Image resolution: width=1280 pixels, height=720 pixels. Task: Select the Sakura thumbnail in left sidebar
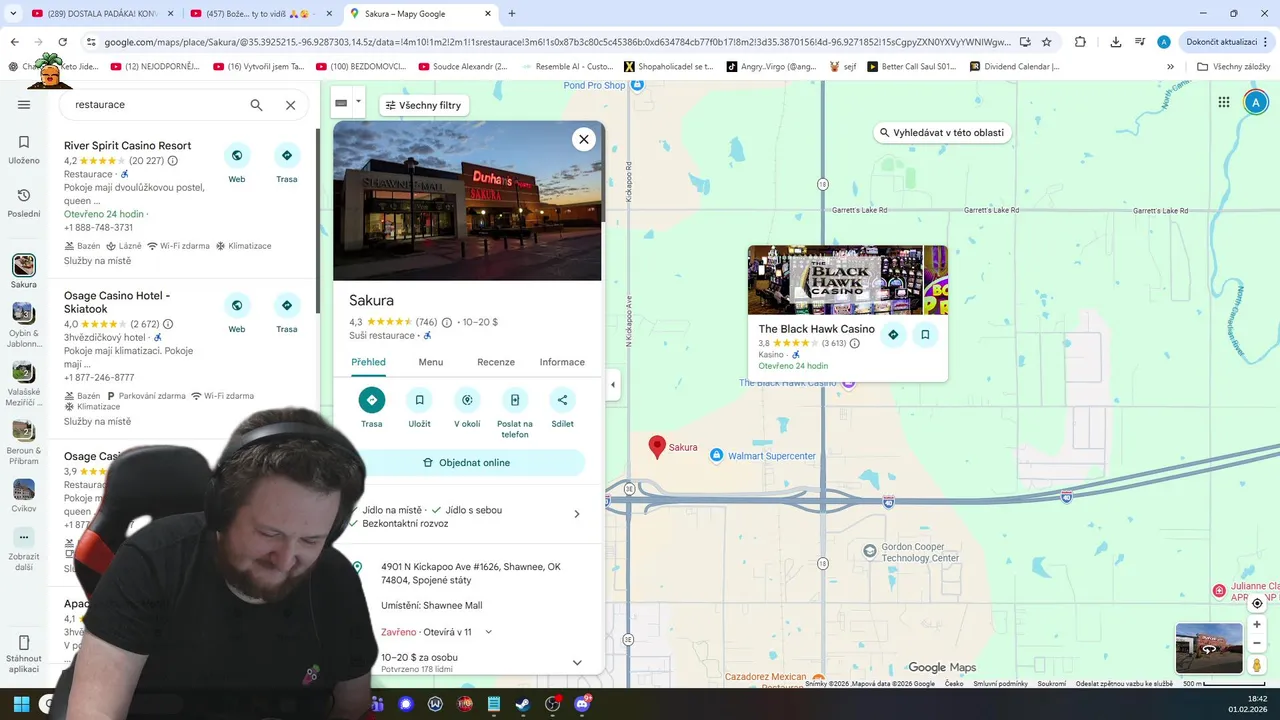click(x=24, y=265)
